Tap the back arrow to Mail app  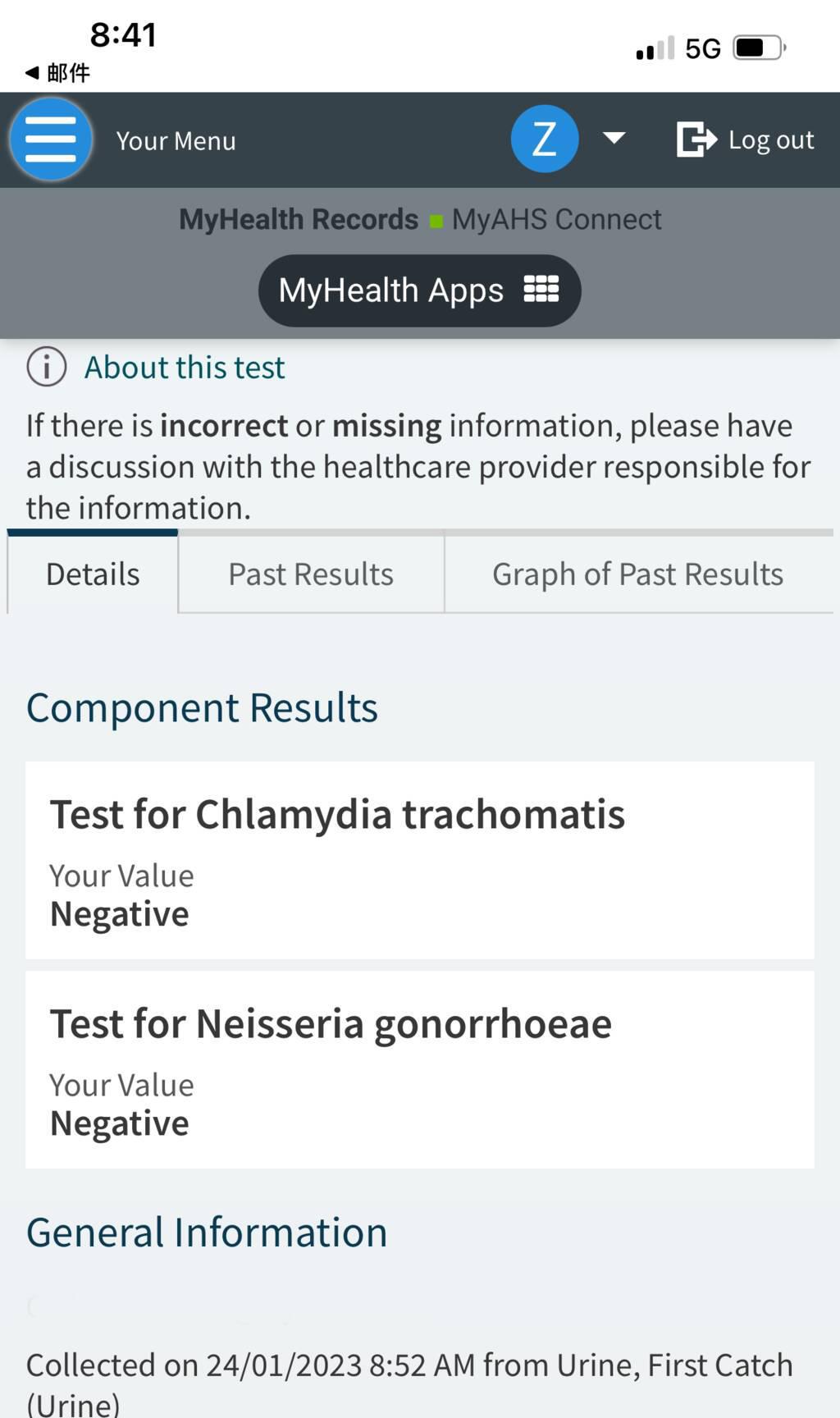33,73
